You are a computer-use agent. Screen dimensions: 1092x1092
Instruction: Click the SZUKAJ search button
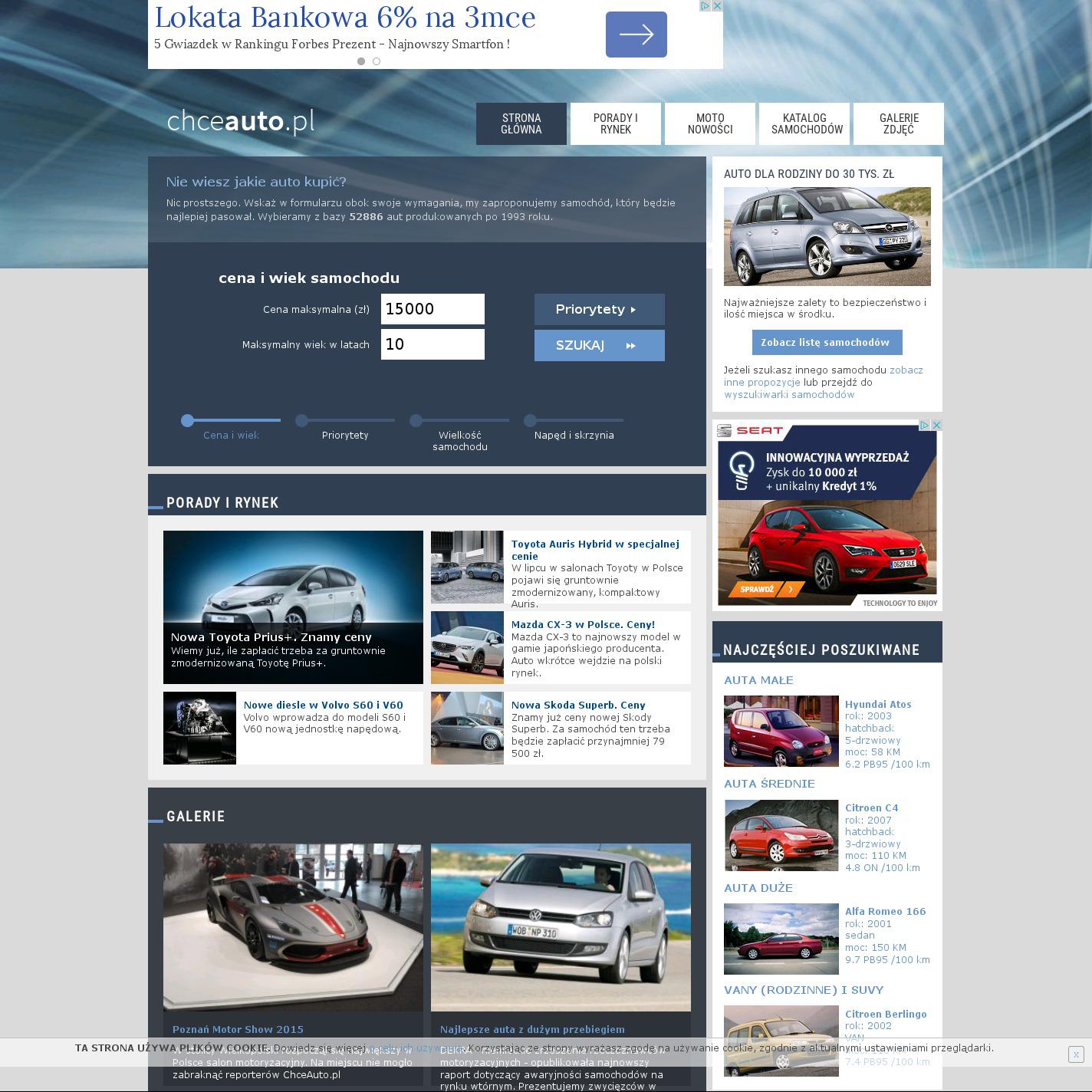[x=600, y=345]
